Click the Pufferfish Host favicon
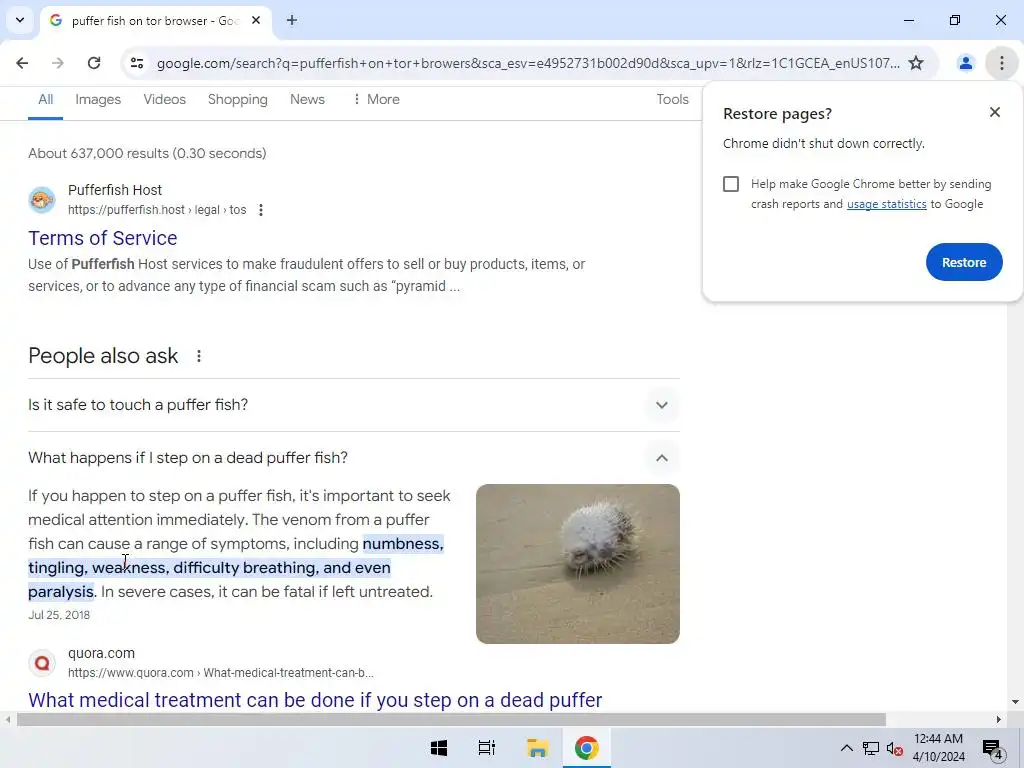Image resolution: width=1024 pixels, height=768 pixels. [42, 199]
